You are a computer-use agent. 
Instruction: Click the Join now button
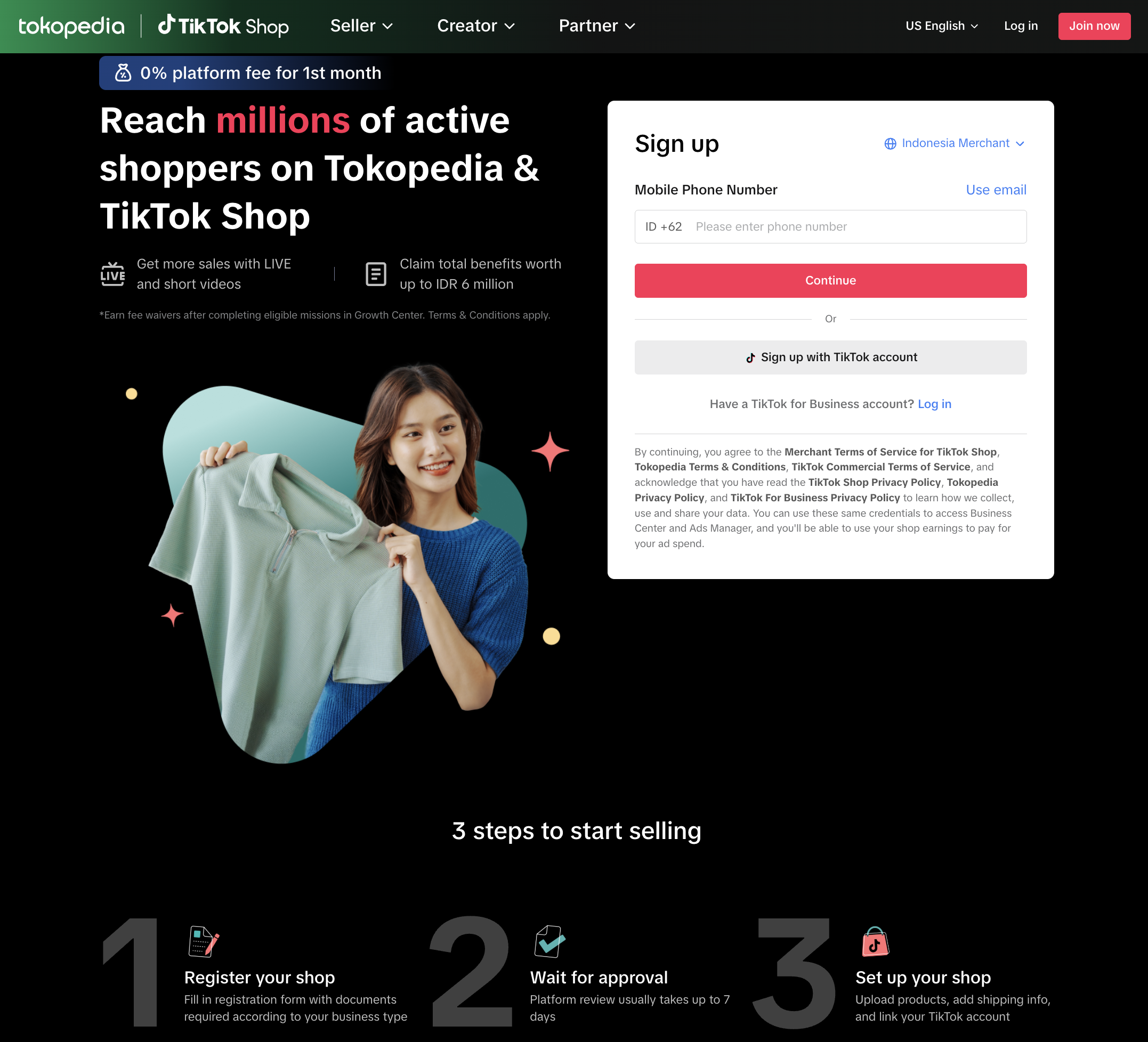[1094, 26]
